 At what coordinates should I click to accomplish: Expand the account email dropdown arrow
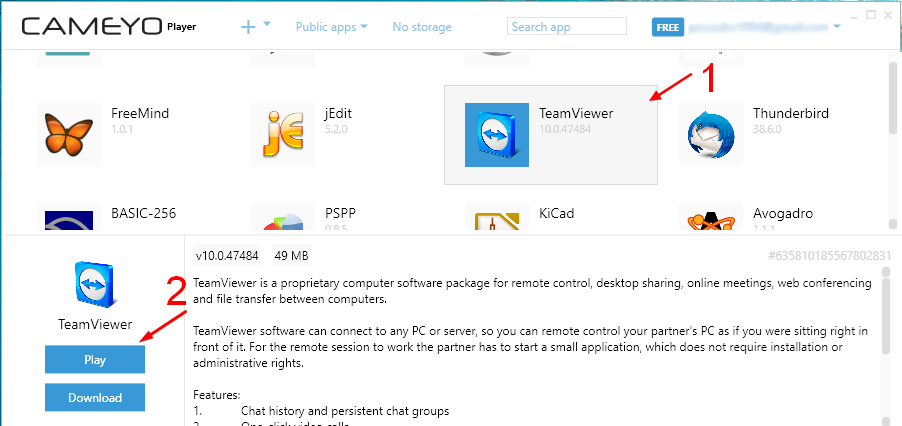click(x=836, y=26)
